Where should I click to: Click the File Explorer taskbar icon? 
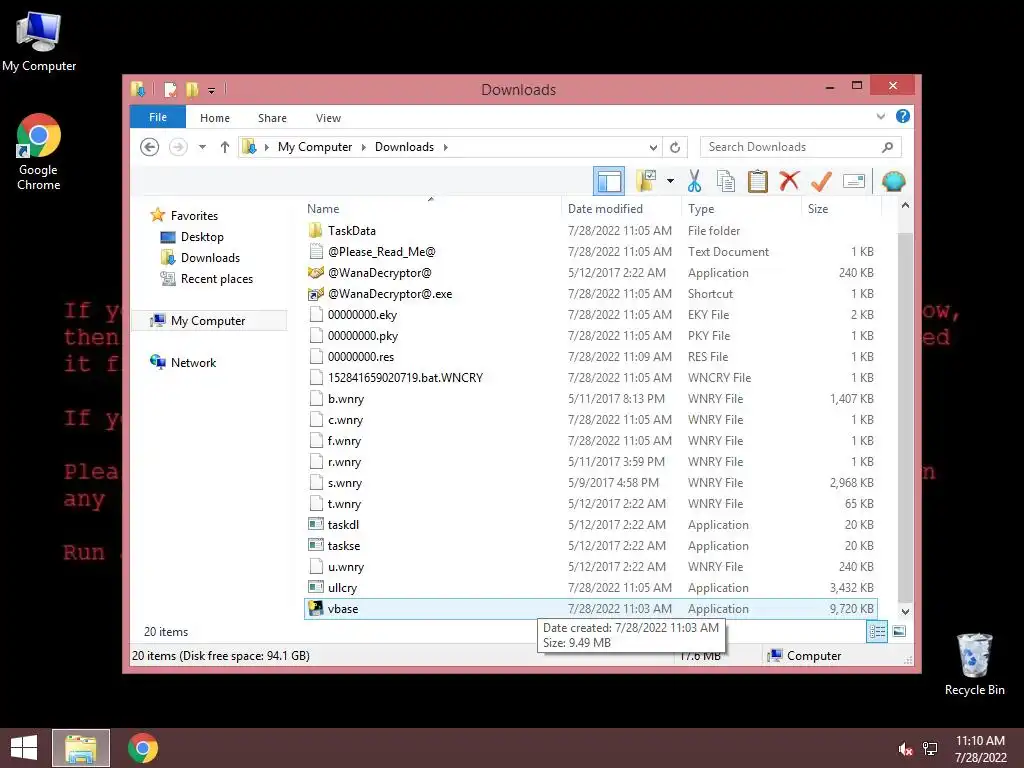(81, 748)
